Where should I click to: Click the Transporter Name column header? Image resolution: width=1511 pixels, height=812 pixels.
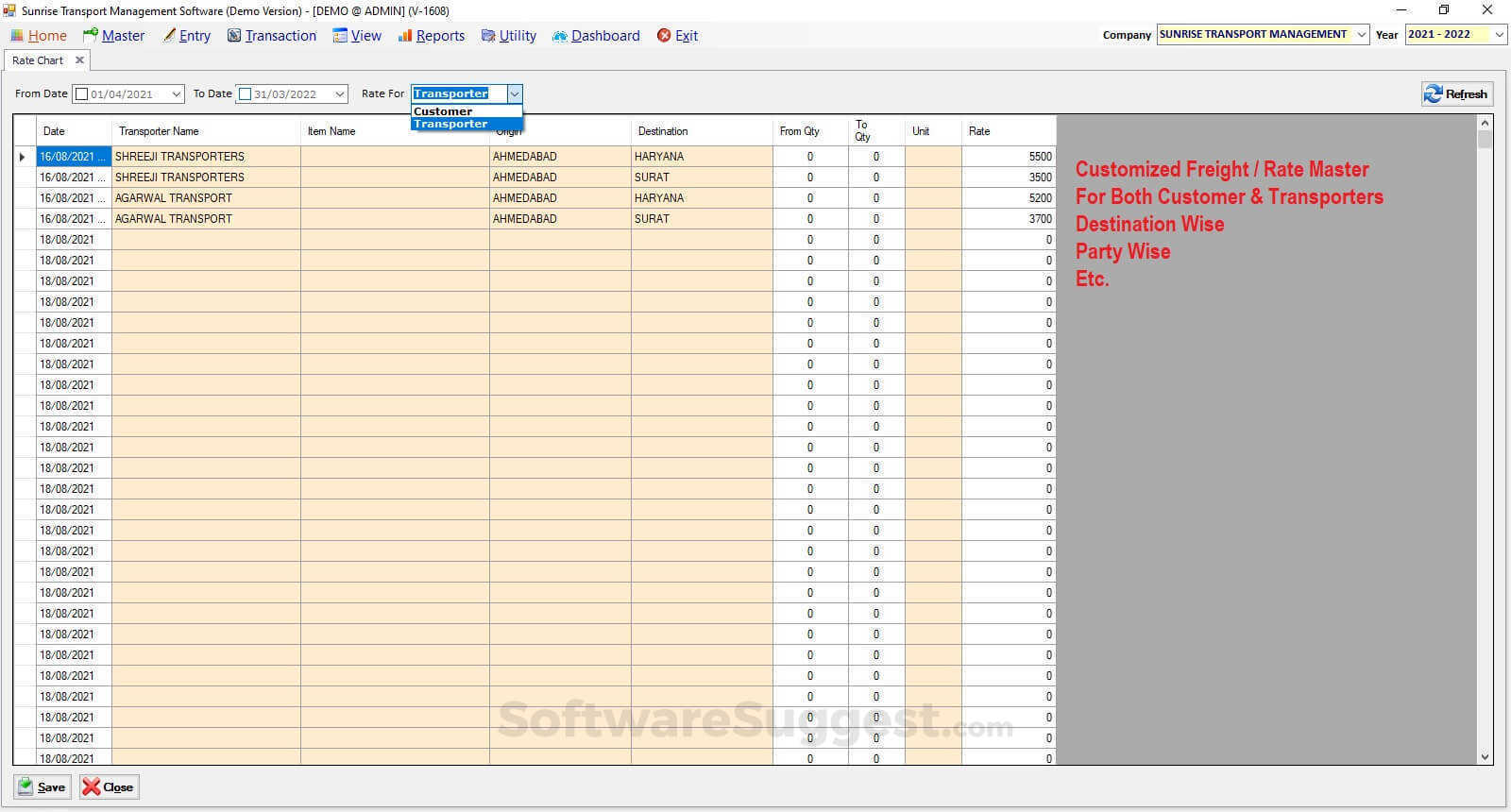coord(206,131)
